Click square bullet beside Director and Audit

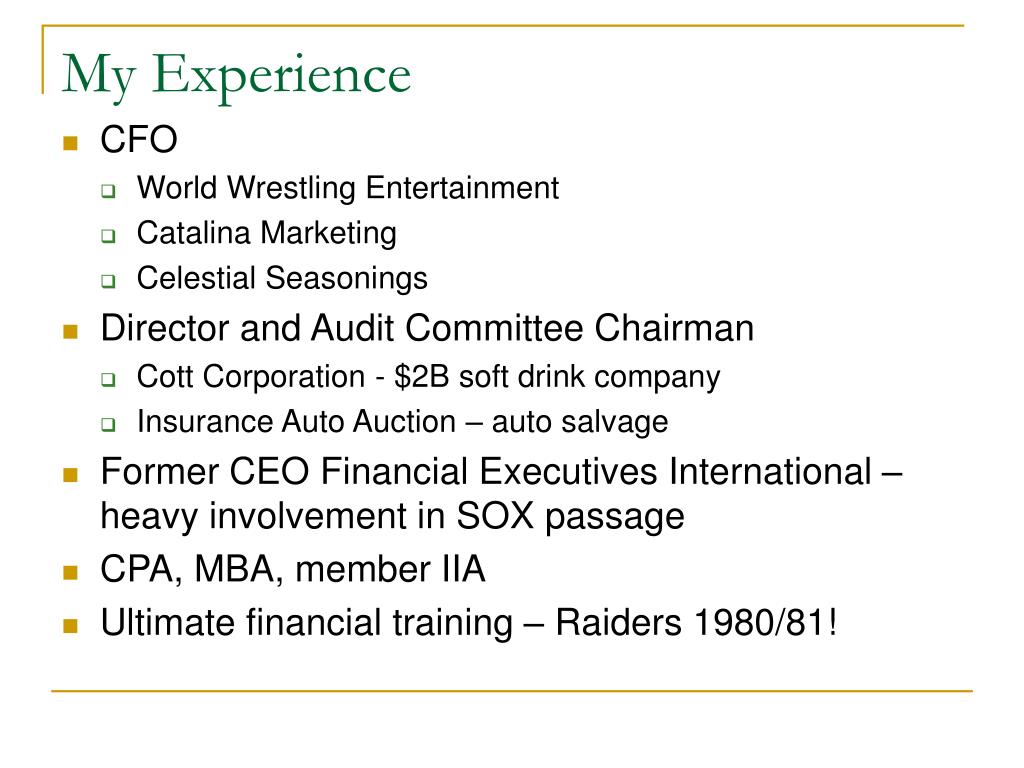pyautogui.click(x=71, y=332)
